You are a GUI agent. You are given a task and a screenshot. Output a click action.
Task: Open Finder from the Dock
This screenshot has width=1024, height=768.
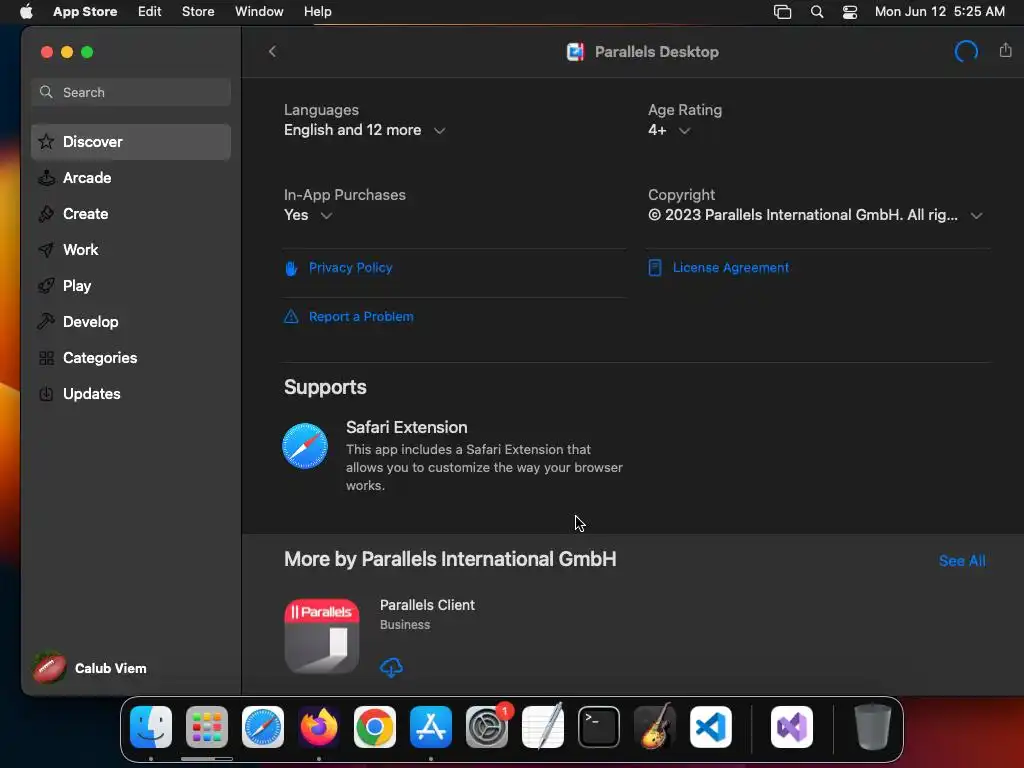(x=151, y=727)
